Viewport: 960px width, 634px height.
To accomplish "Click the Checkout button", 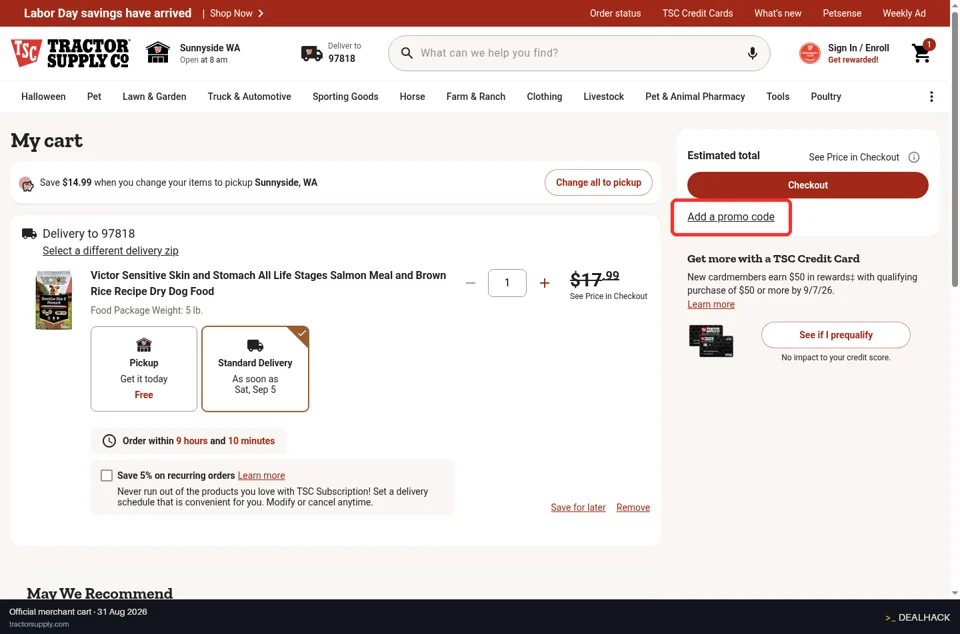I will [x=808, y=185].
